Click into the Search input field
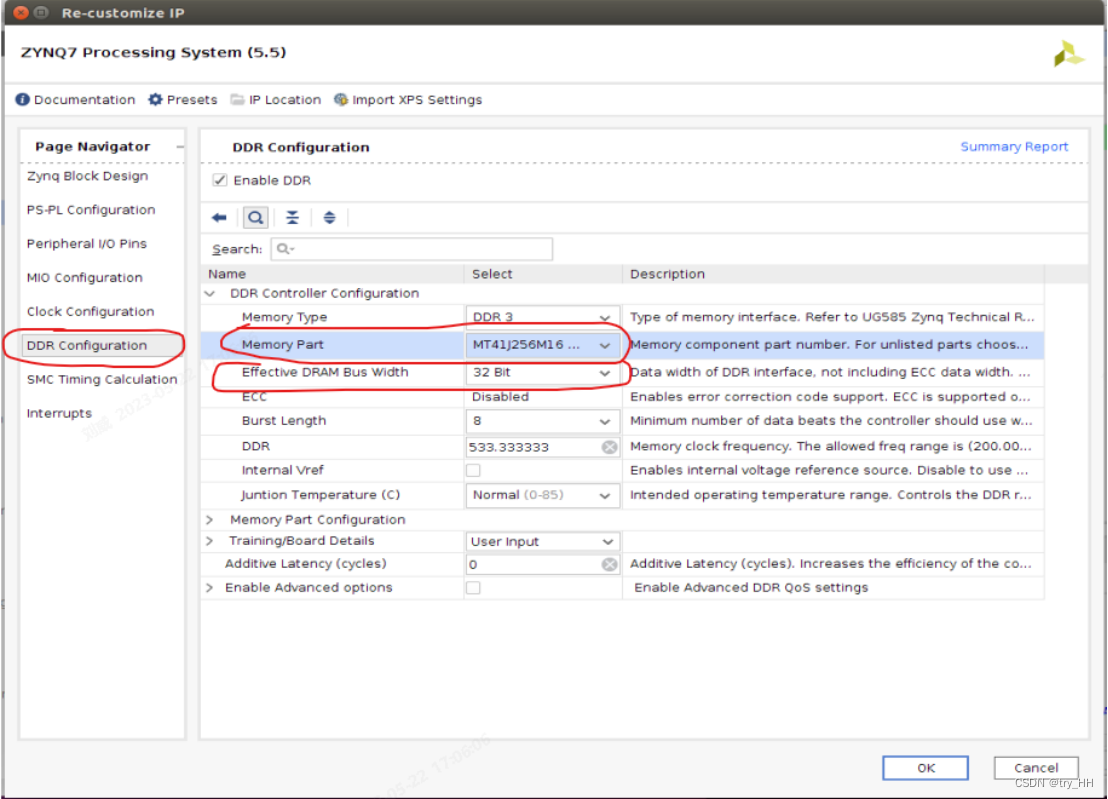 (411, 249)
